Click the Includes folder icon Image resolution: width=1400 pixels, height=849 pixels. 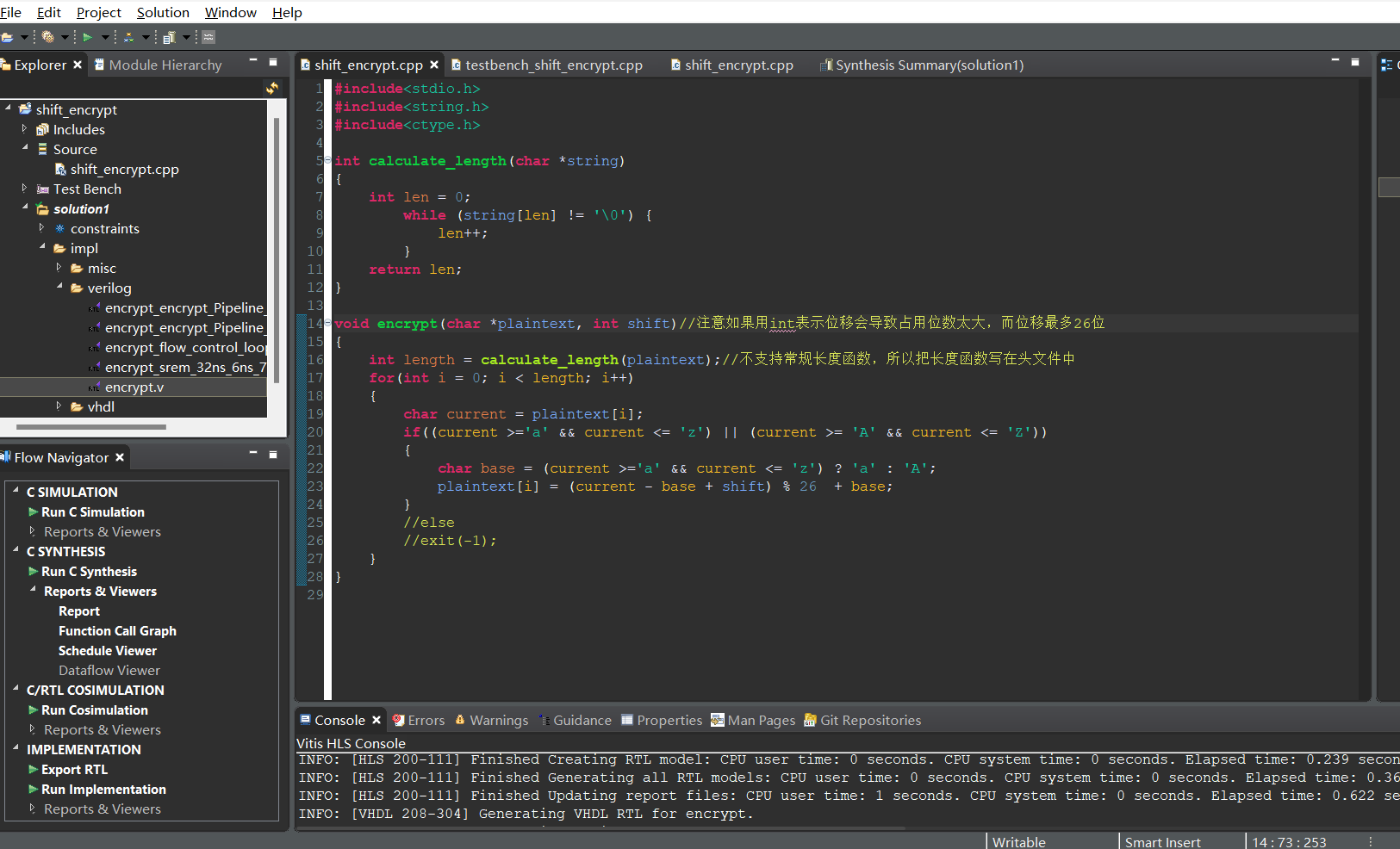(42, 129)
